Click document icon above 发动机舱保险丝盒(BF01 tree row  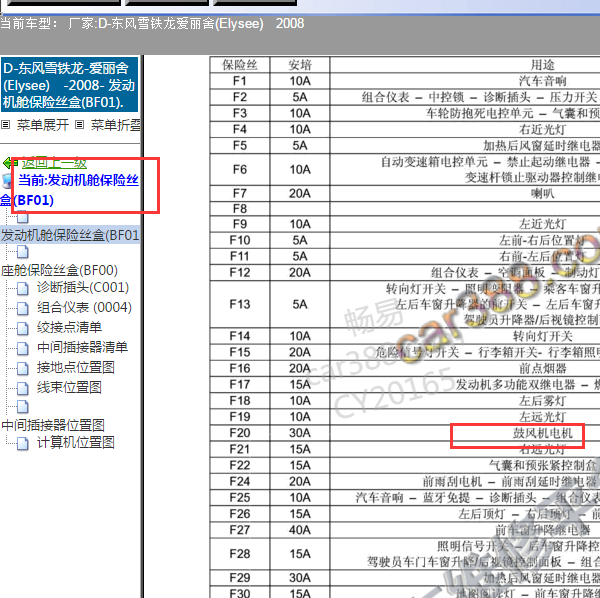(x=23, y=217)
